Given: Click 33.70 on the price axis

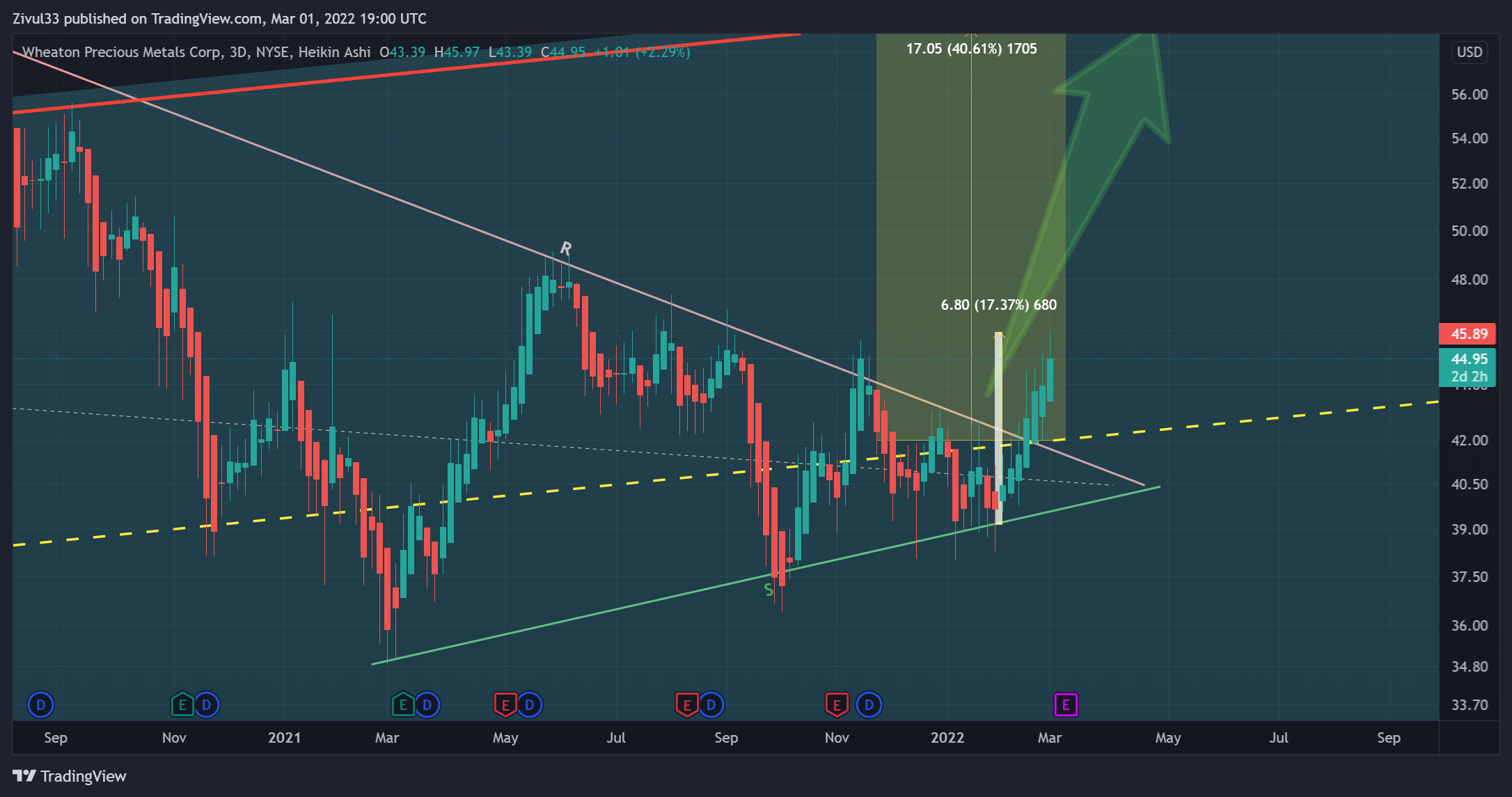Looking at the screenshot, I should pos(1470,705).
